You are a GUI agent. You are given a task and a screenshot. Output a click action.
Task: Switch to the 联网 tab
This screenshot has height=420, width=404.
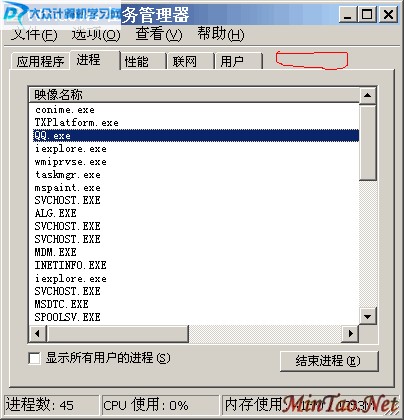191,61
